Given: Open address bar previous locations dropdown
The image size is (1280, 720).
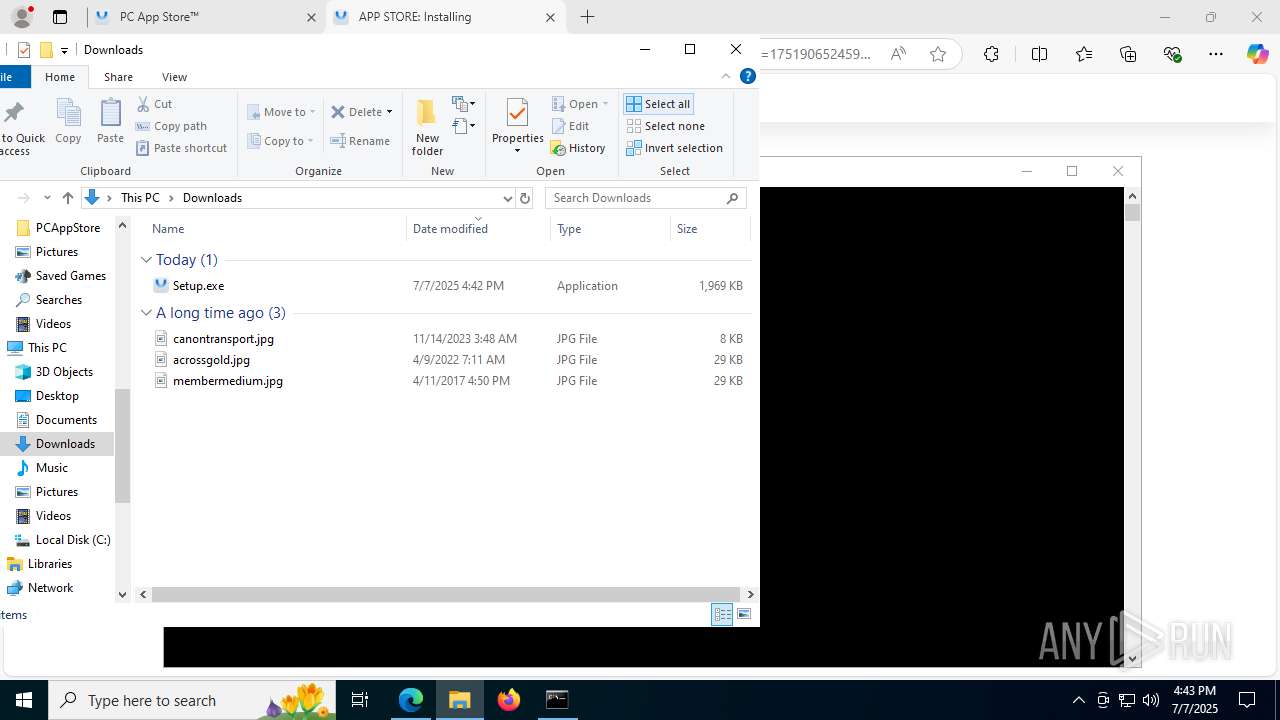Looking at the screenshot, I should tap(507, 198).
